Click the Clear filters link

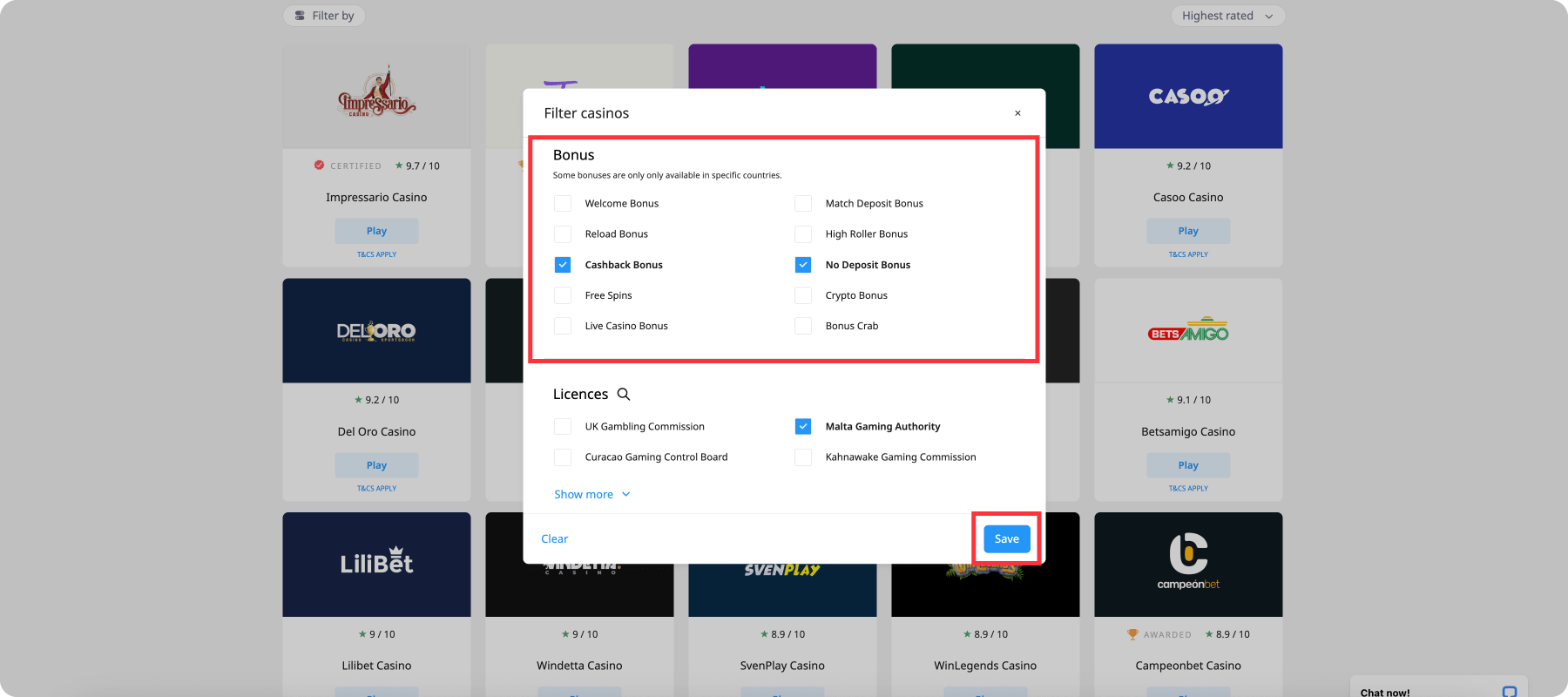[554, 539]
